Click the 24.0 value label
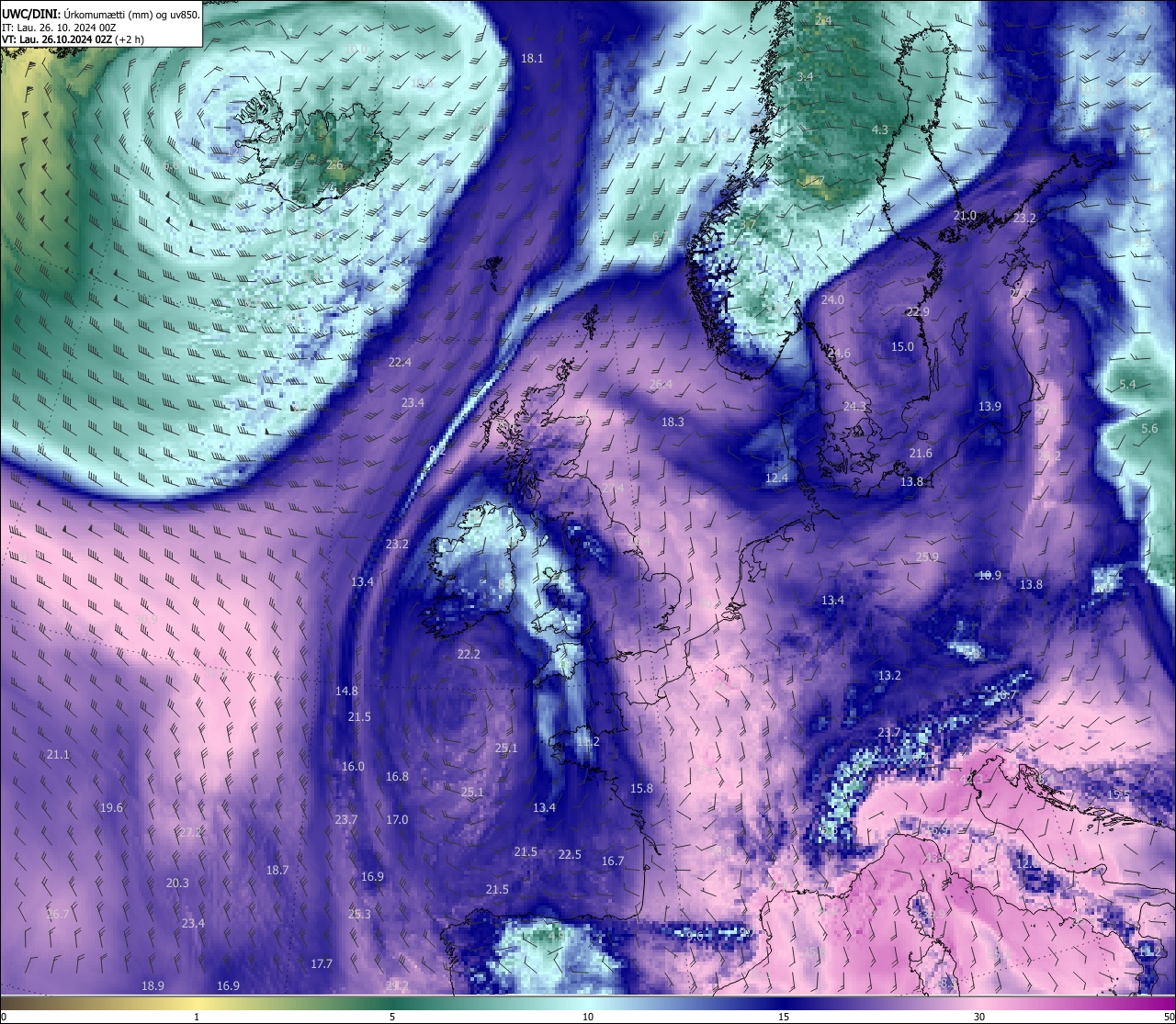This screenshot has width=1176, height=1024. click(832, 299)
